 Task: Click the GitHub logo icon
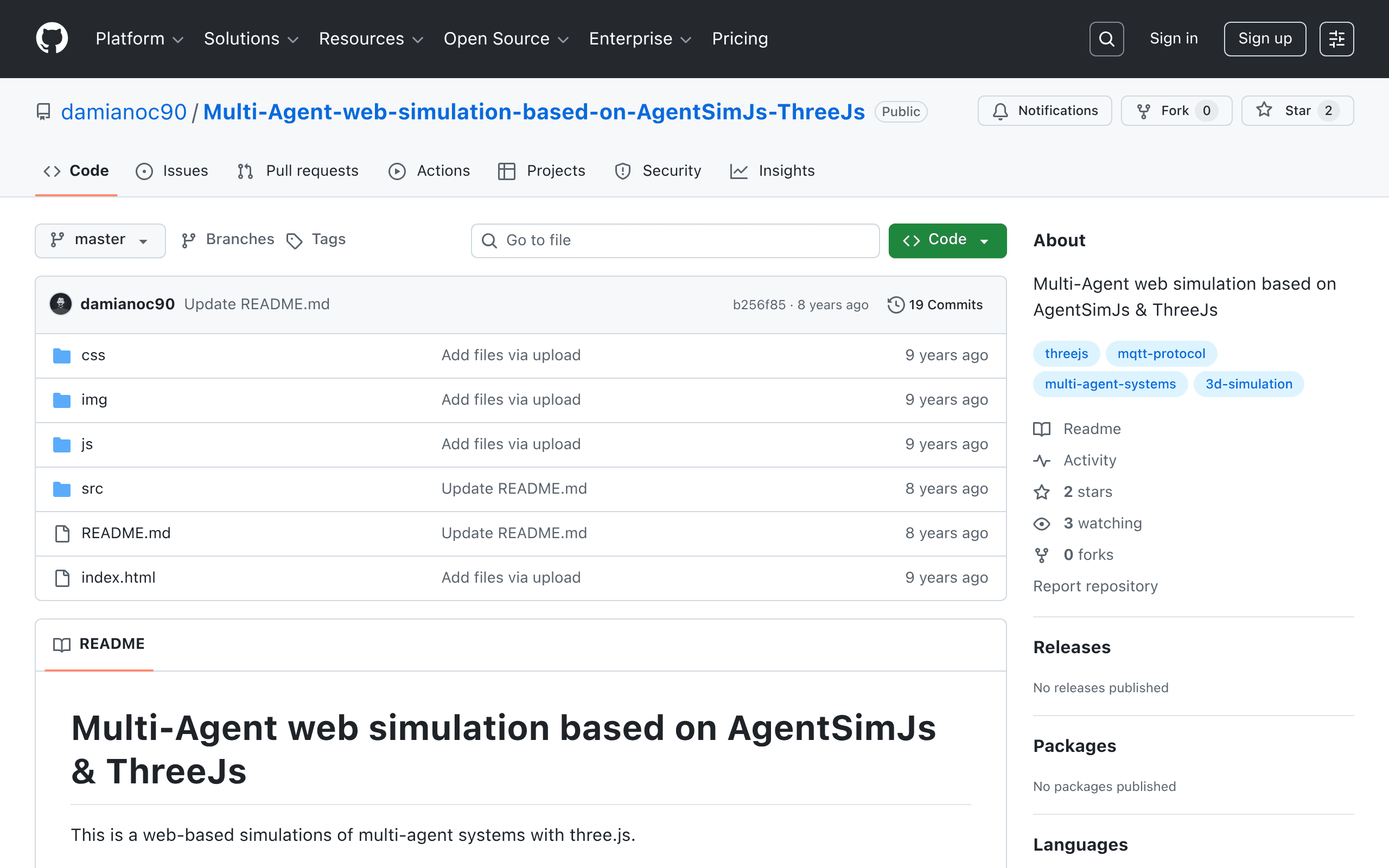(x=52, y=39)
